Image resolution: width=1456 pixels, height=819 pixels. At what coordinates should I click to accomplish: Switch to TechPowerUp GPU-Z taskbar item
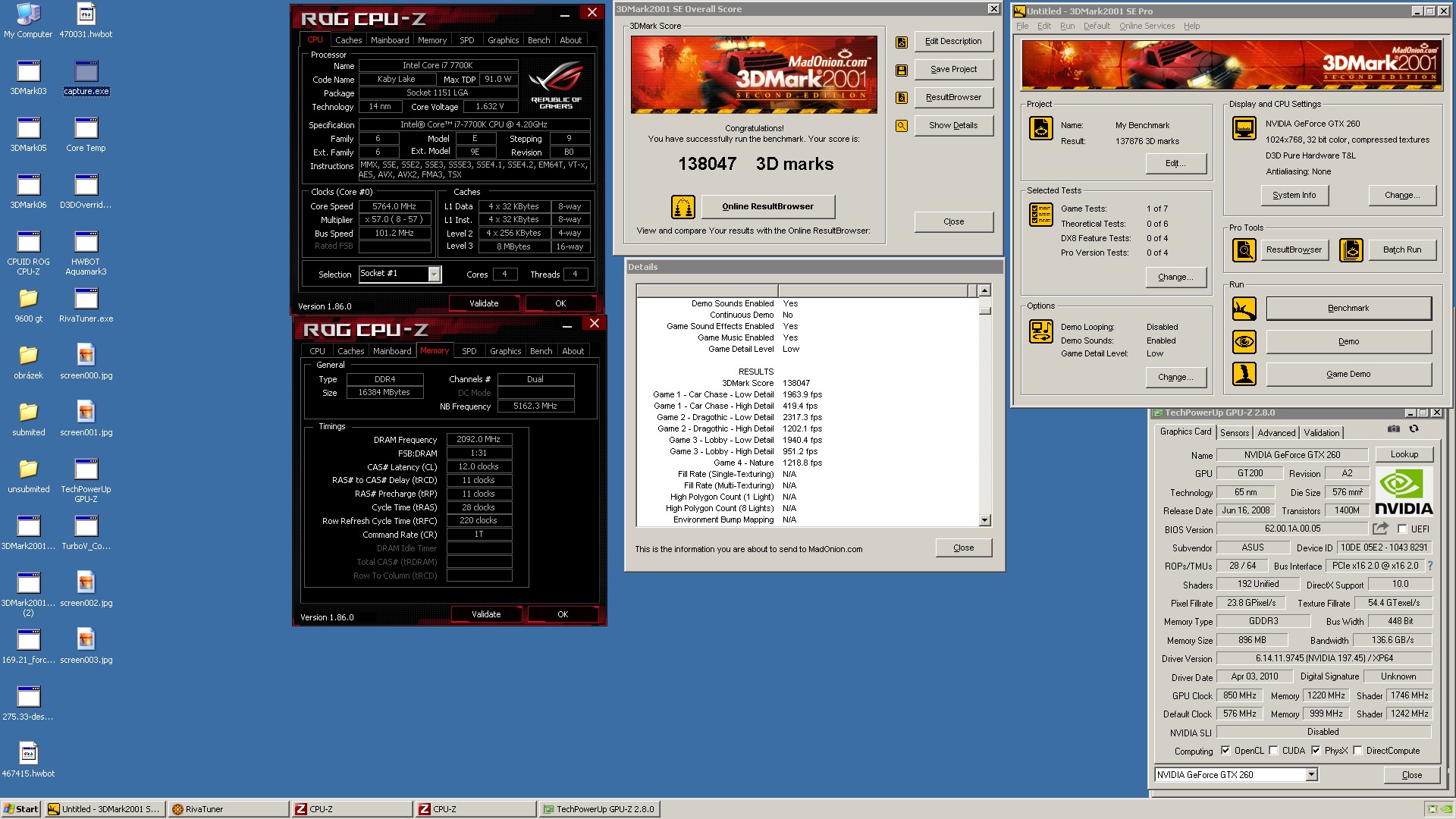click(599, 809)
